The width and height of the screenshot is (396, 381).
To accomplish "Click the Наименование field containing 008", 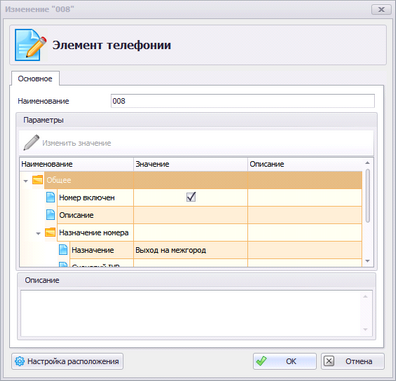I will pyautogui.click(x=243, y=101).
